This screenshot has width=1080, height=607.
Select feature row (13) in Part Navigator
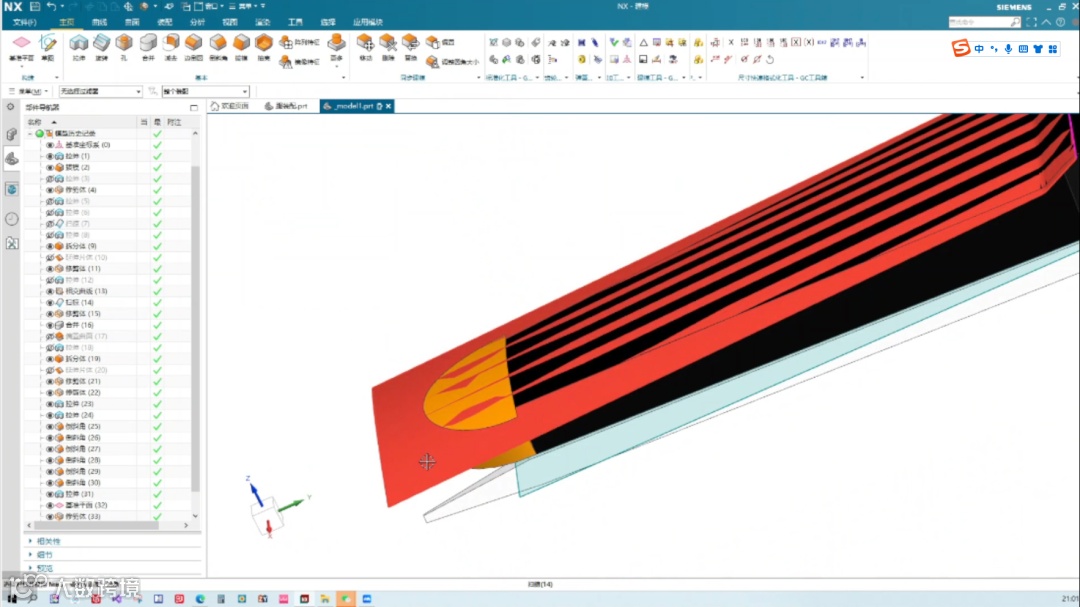(86, 291)
